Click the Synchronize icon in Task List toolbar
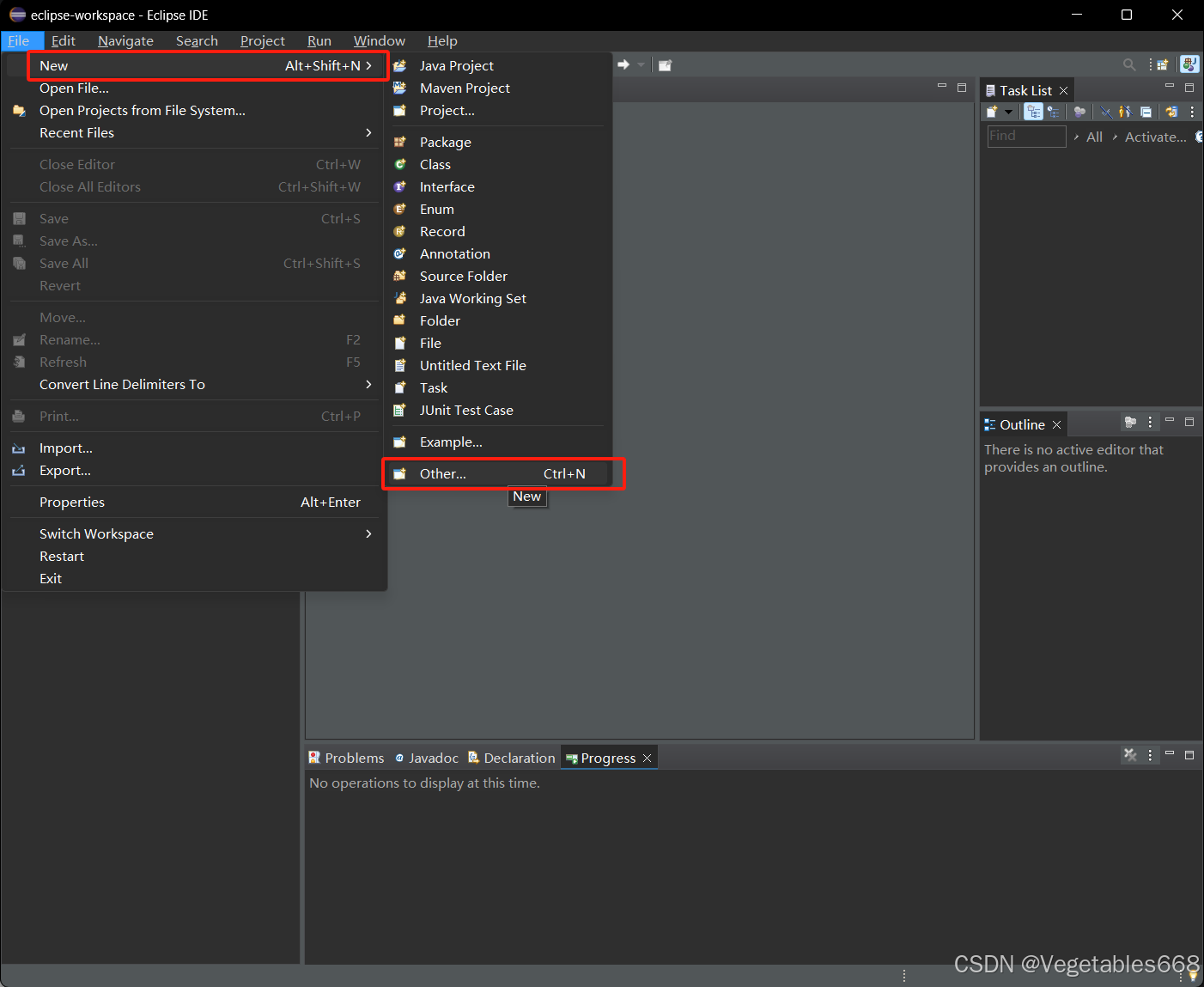The height and width of the screenshot is (987, 1204). click(1171, 112)
